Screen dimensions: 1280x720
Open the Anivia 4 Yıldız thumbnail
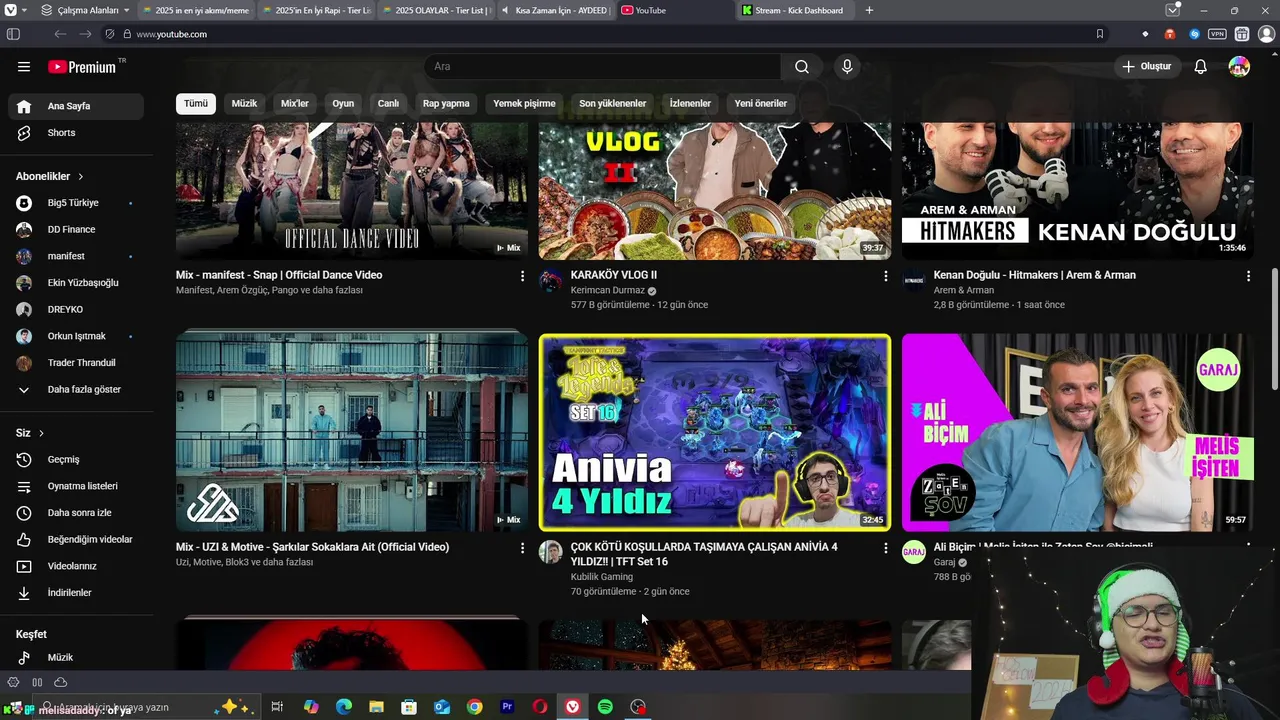pyautogui.click(x=715, y=432)
